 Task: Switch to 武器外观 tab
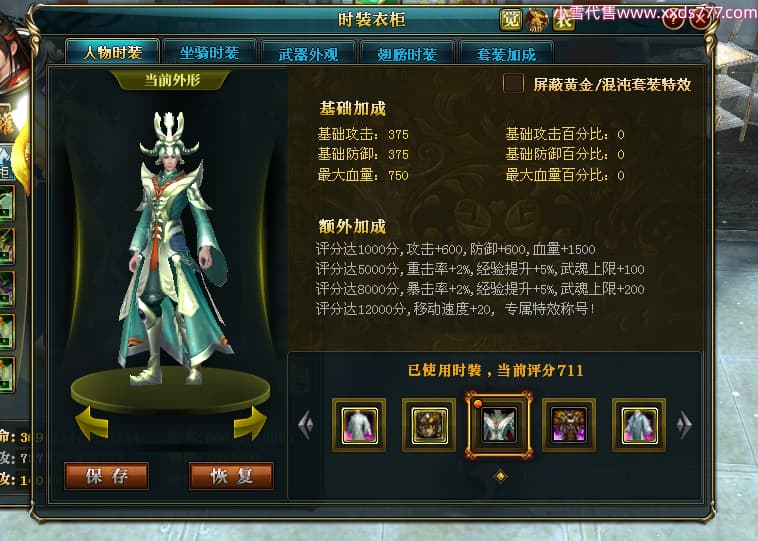[308, 53]
